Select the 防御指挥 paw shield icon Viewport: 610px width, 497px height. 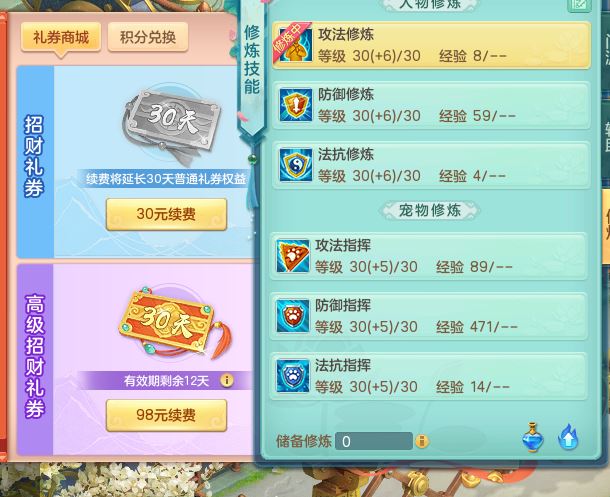293,316
